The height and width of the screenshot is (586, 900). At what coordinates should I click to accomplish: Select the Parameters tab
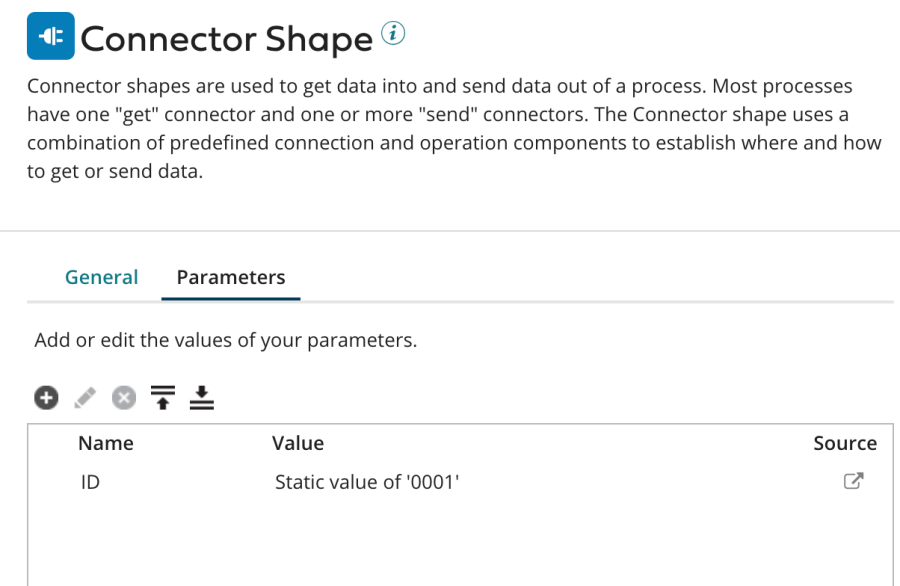pos(231,277)
